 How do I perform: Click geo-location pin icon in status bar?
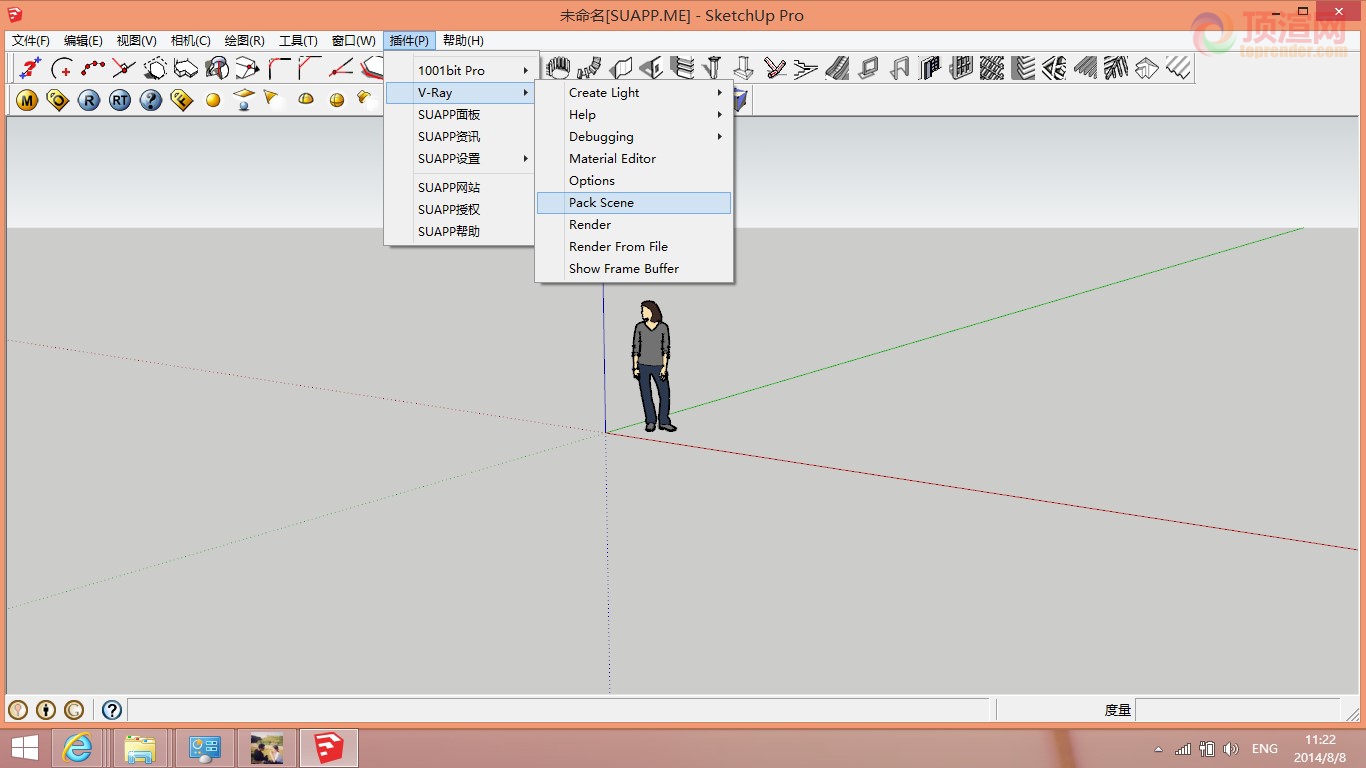[18, 710]
